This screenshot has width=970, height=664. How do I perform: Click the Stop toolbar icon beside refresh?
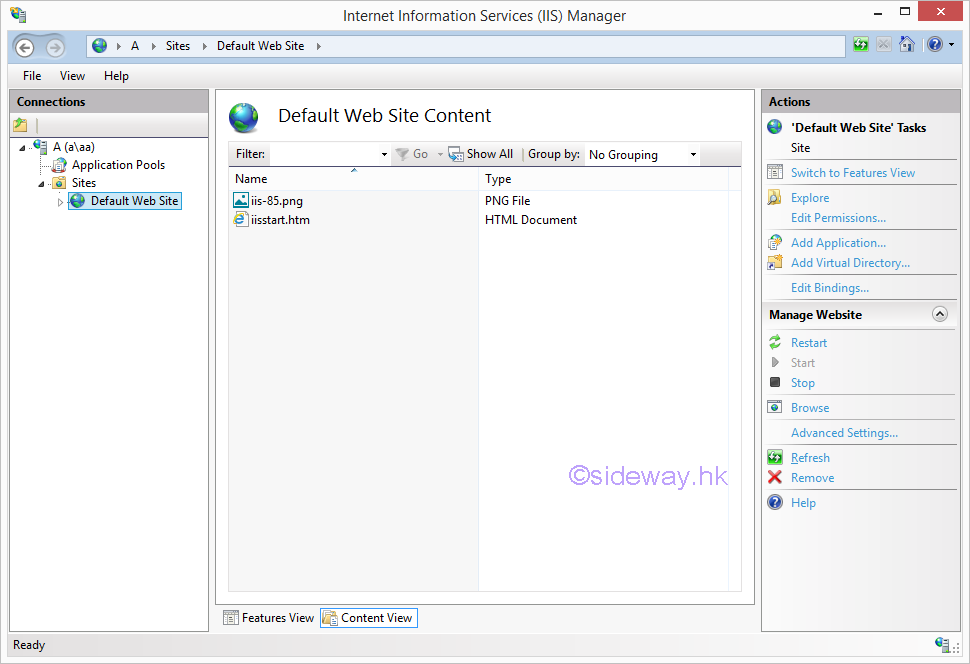tap(883, 45)
